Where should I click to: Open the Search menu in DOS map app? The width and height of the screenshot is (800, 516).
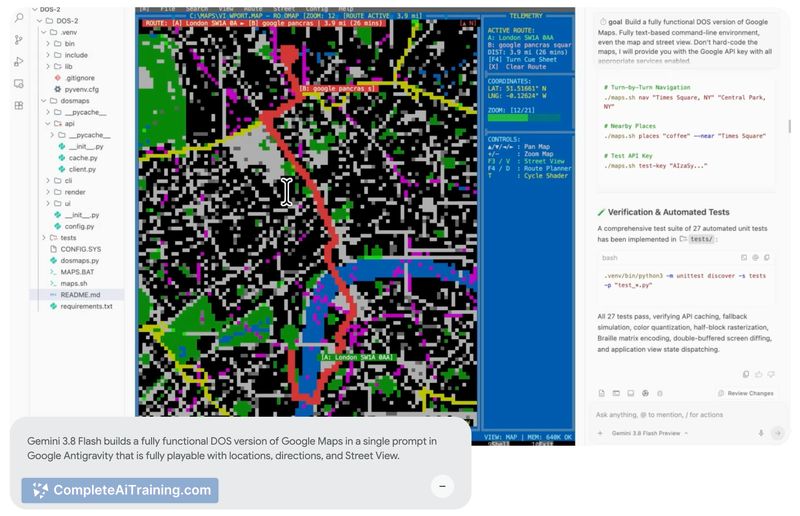[197, 9]
